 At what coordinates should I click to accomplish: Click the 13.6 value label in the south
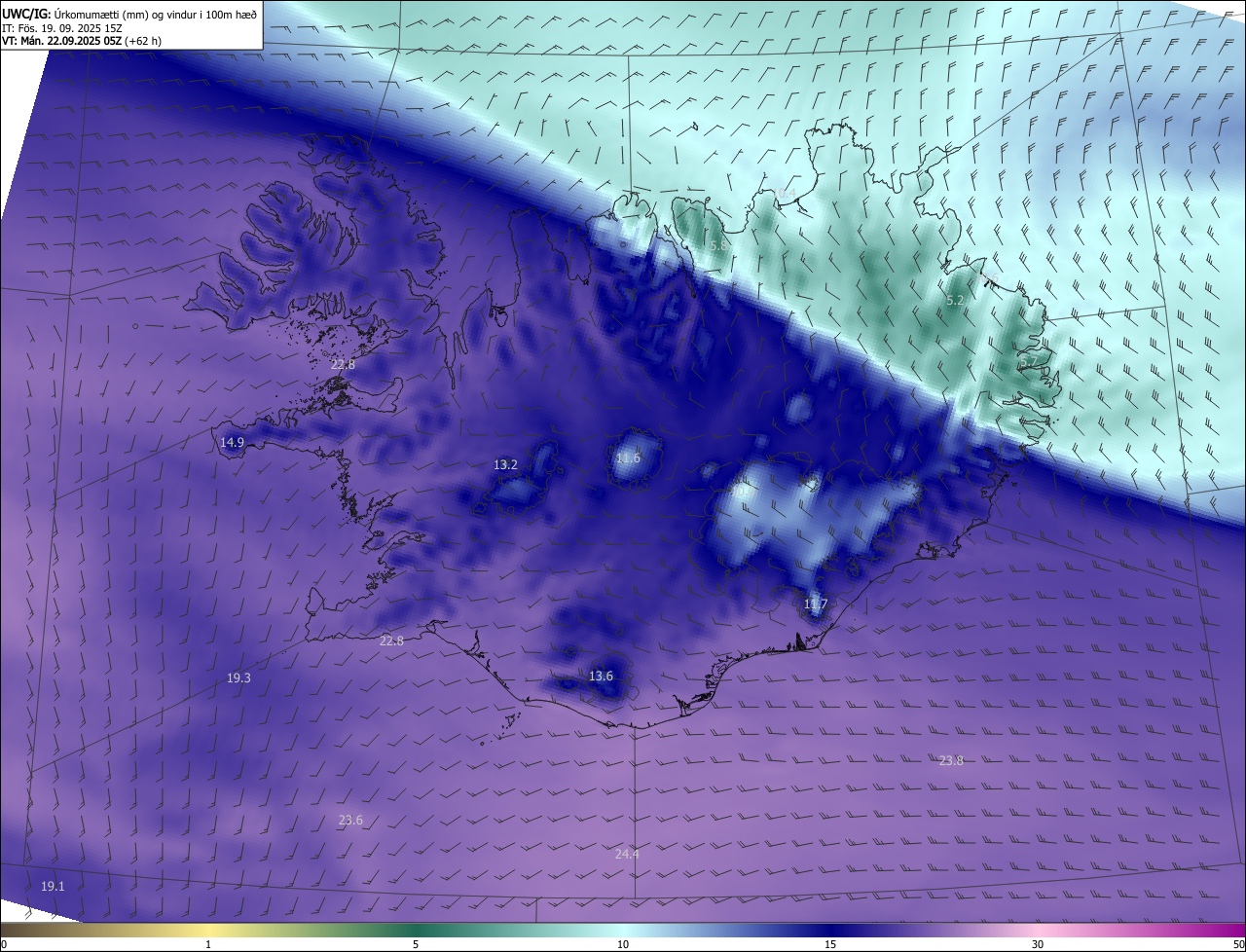601,677
